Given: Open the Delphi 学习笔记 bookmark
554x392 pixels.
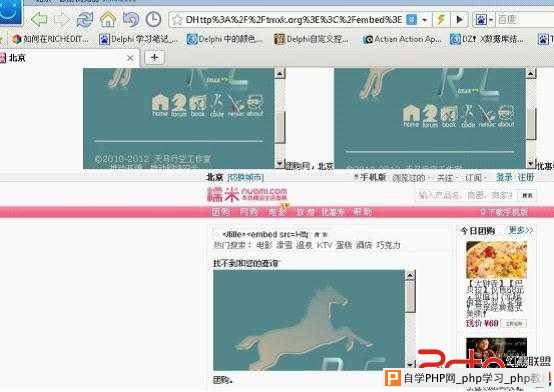Looking at the screenshot, I should tap(138, 39).
